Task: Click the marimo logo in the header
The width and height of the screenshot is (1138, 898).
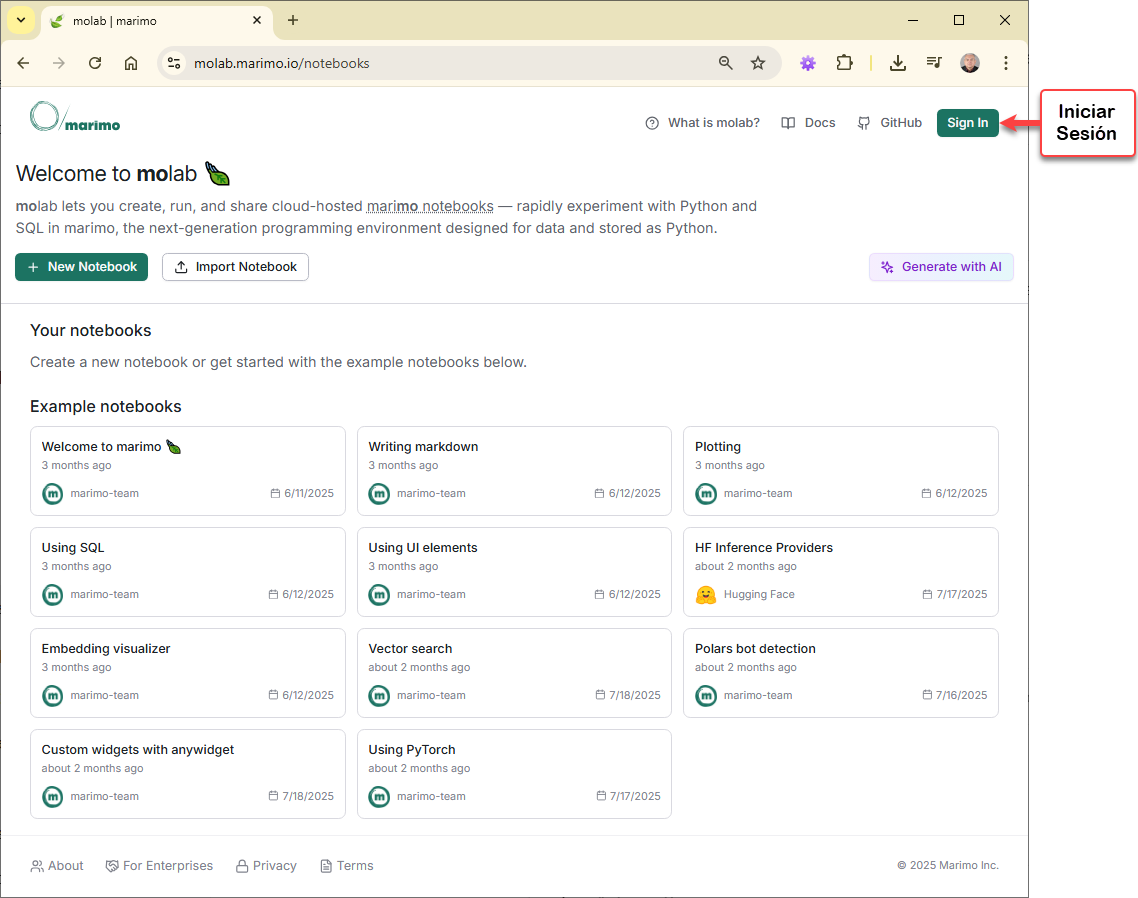Action: click(x=75, y=118)
